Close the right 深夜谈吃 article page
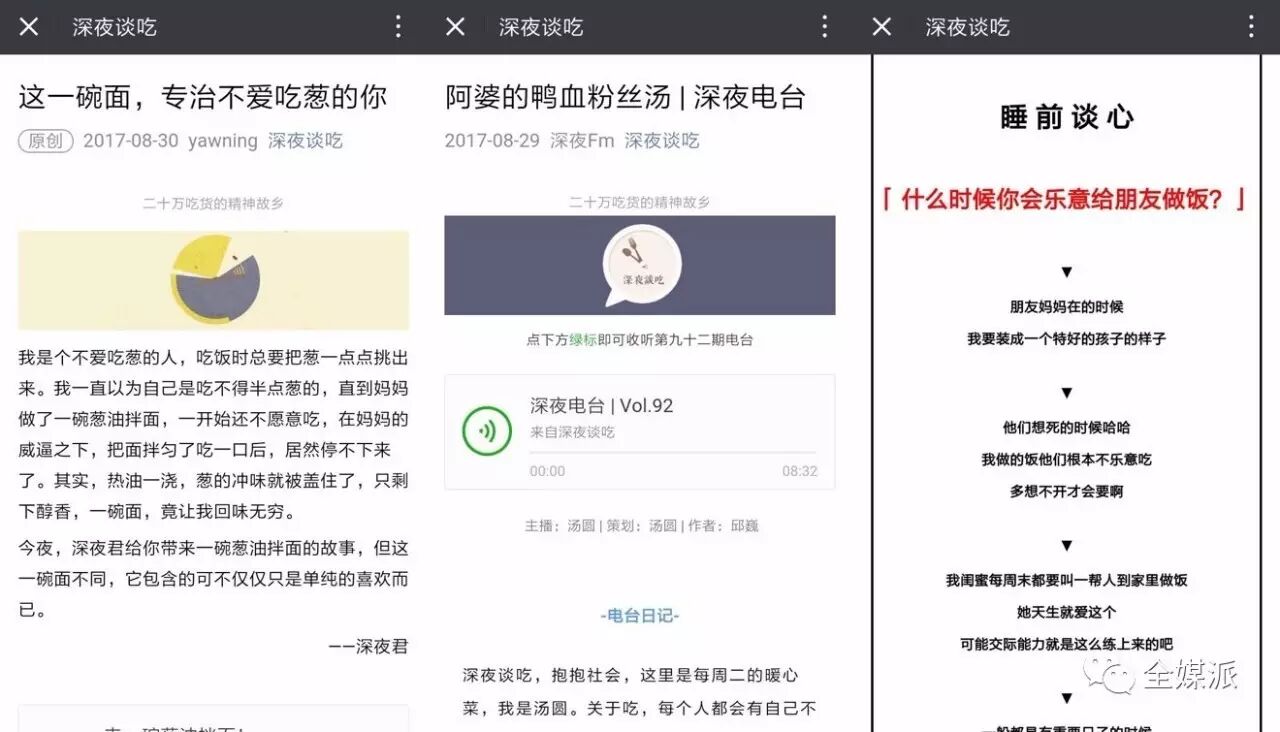Image resolution: width=1280 pixels, height=732 pixels. 881,27
